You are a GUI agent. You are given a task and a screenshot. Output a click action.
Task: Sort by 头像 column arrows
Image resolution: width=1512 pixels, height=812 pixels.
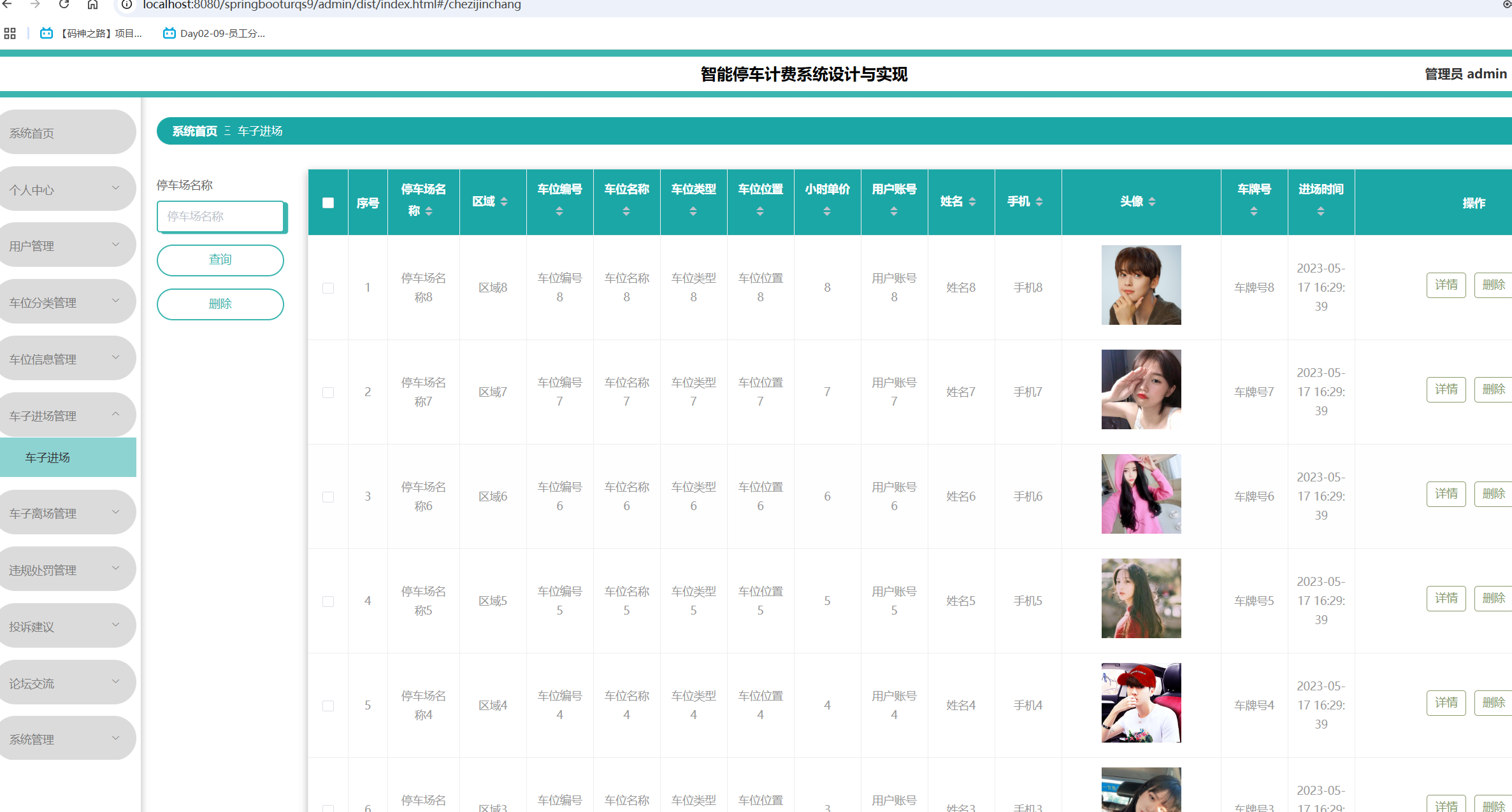tap(1152, 202)
